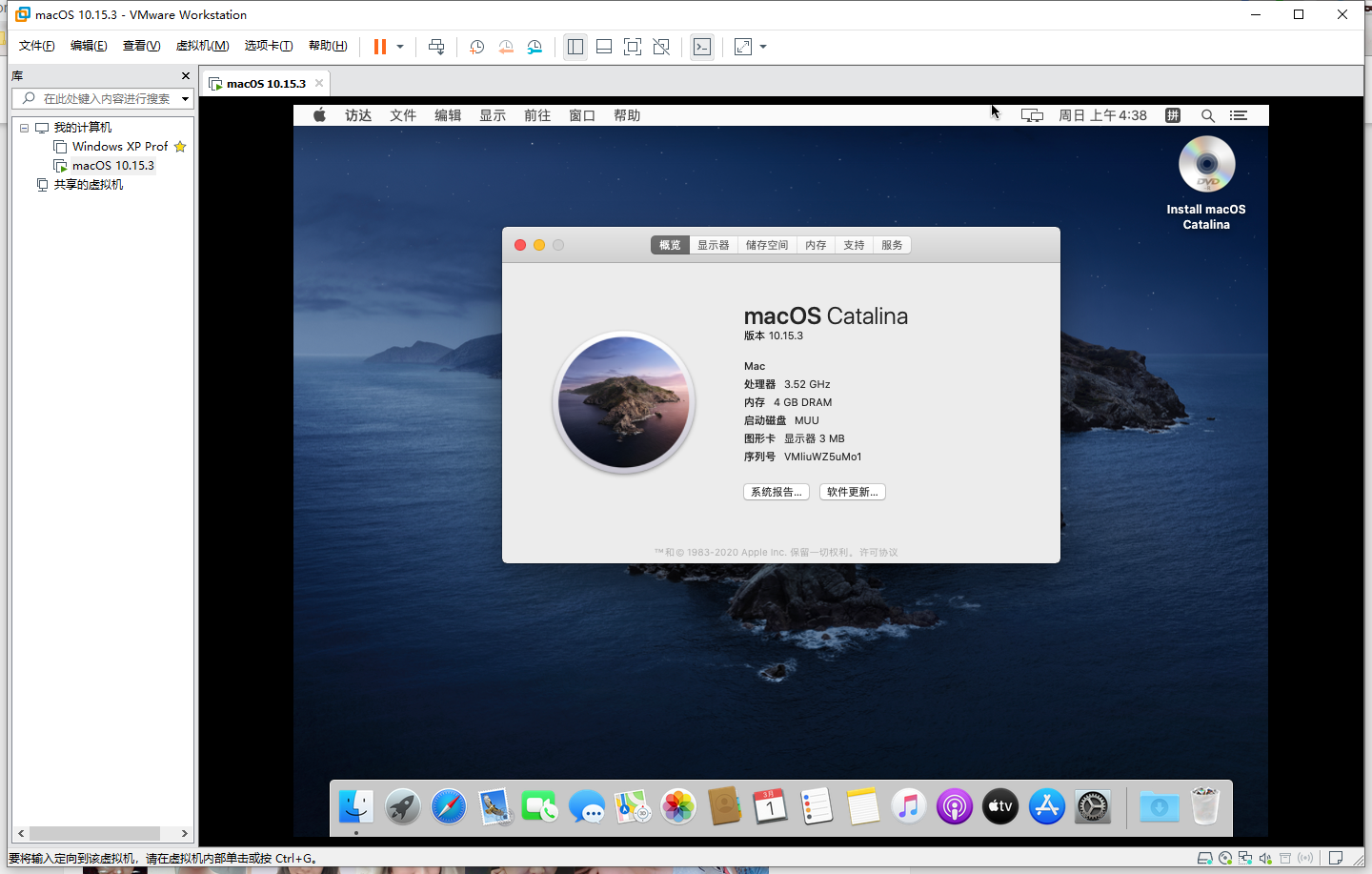This screenshot has height=874, width=1372.
Task: Click the hard disk status bar icon
Action: click(x=1205, y=859)
